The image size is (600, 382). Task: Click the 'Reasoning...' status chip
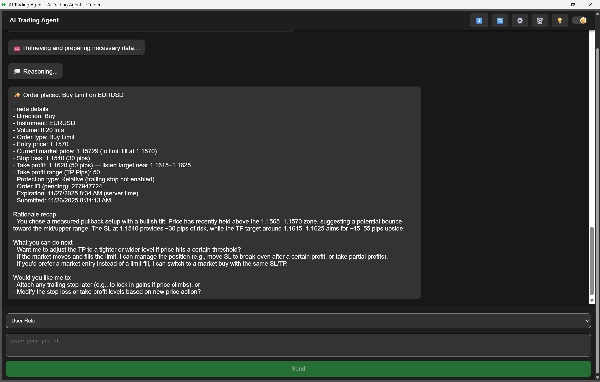[x=36, y=72]
